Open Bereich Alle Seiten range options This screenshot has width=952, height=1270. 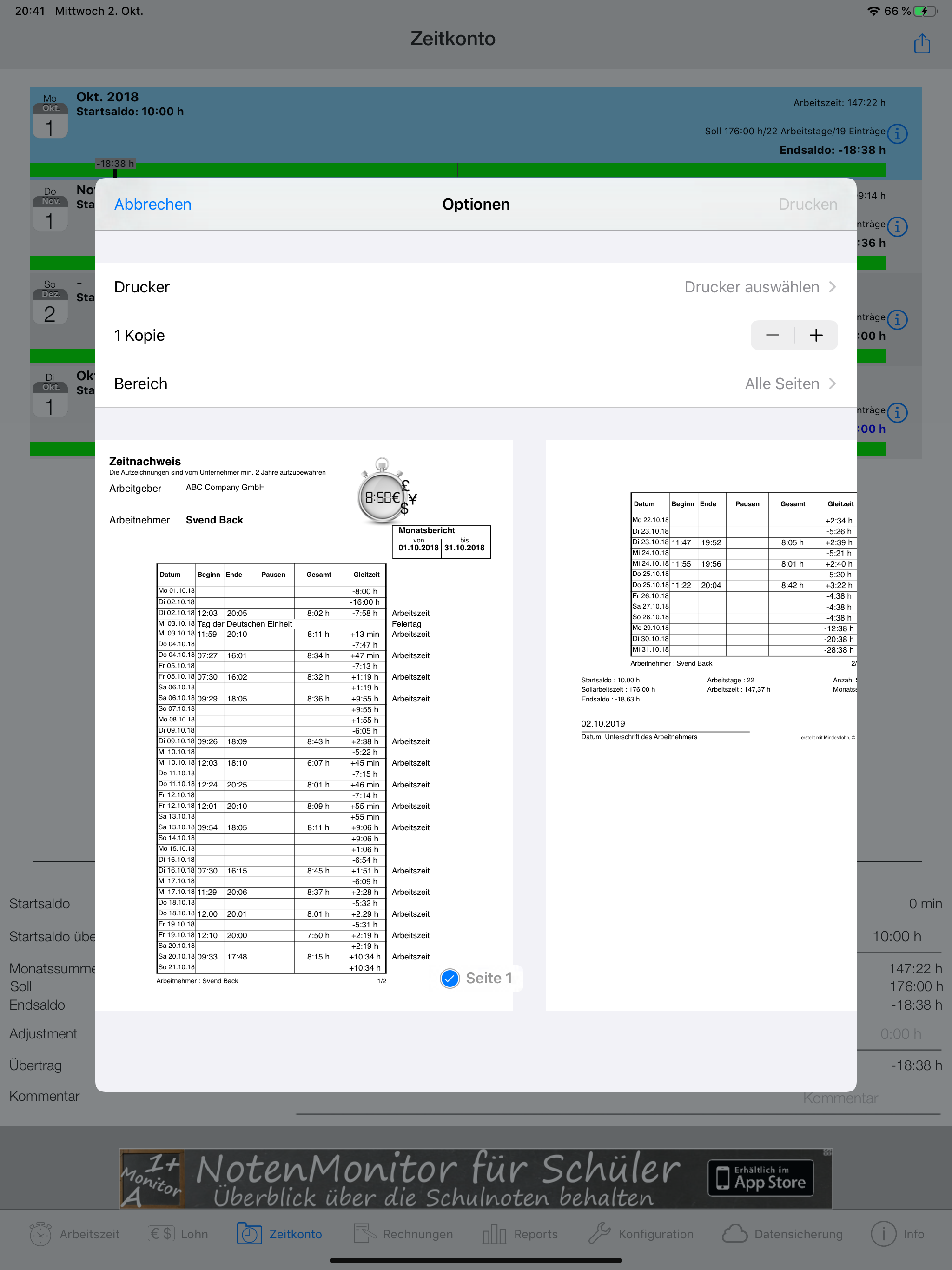(476, 384)
